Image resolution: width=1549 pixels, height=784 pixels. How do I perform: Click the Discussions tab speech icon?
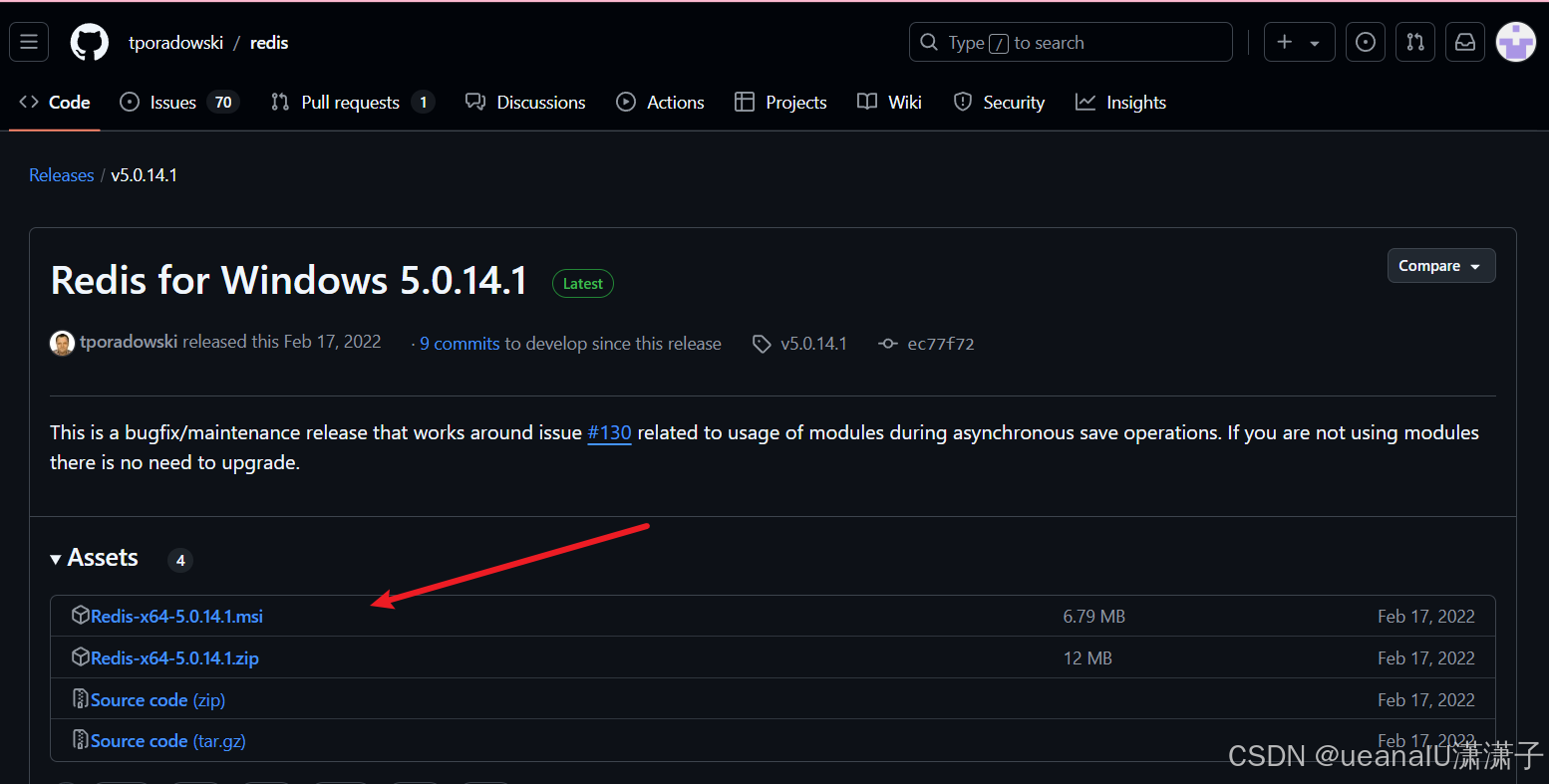click(475, 102)
